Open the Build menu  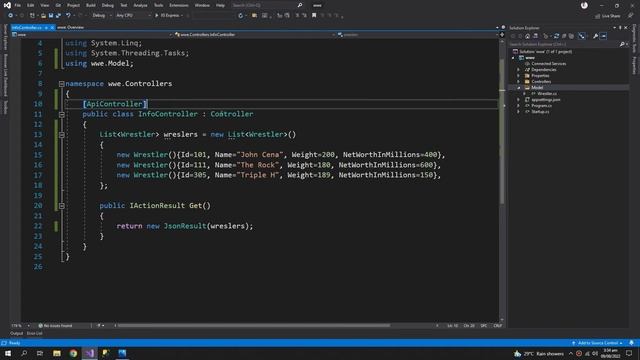[91, 5]
